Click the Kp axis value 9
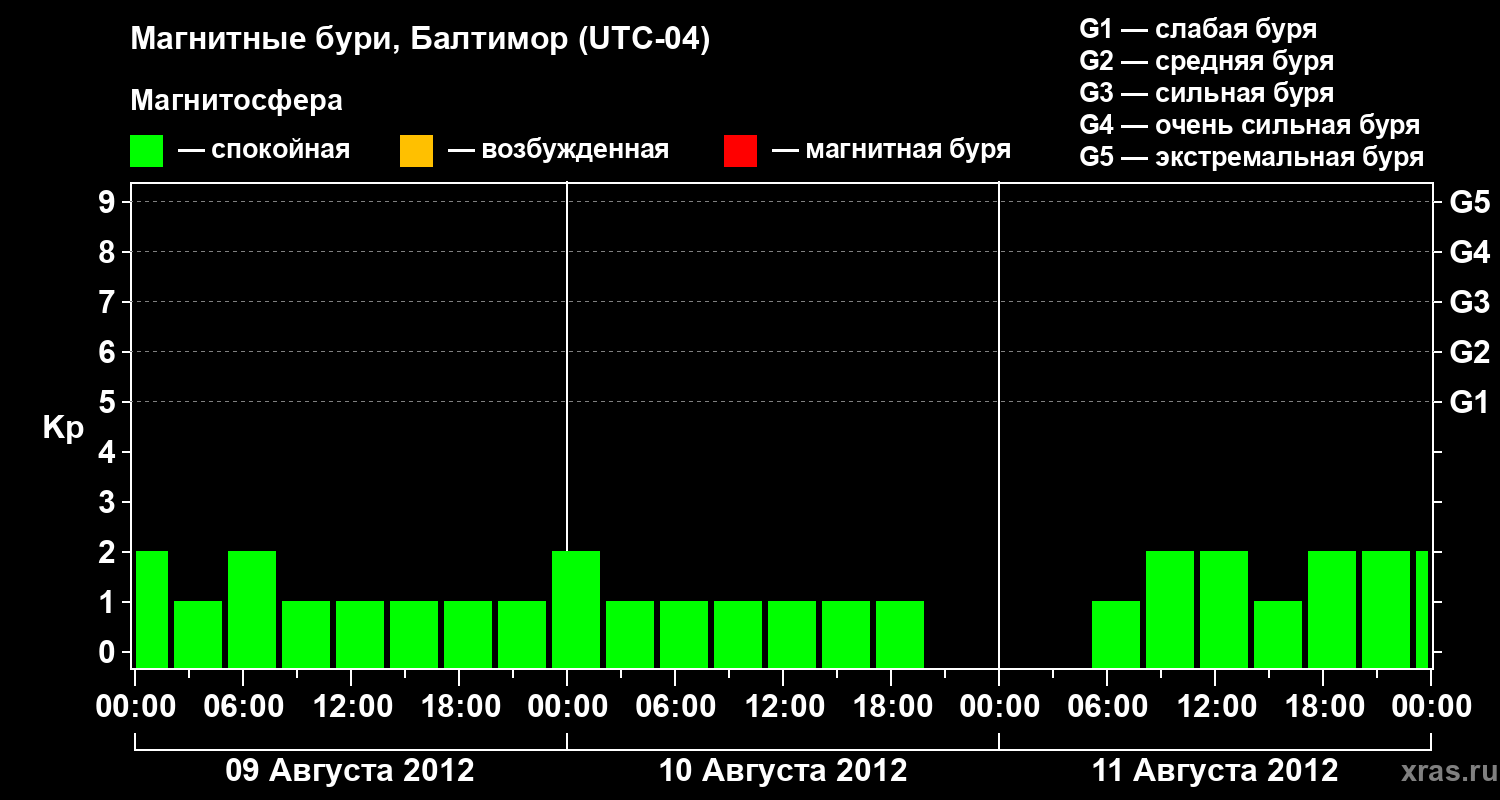 click(x=109, y=202)
